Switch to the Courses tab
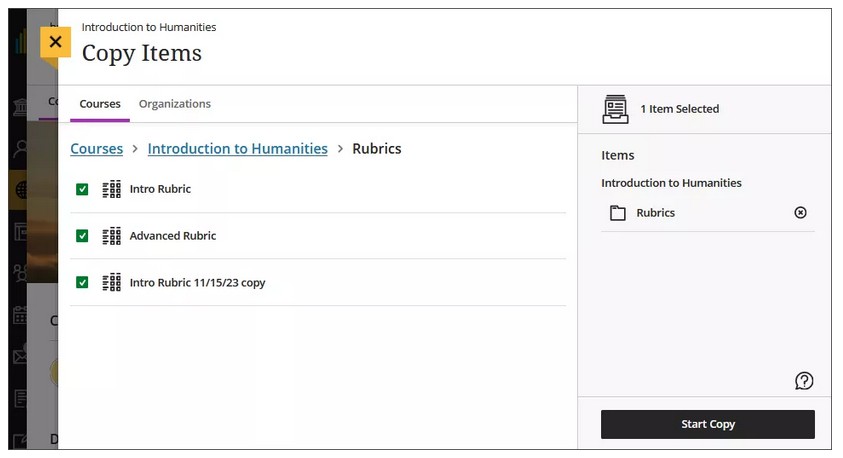 tap(100, 104)
